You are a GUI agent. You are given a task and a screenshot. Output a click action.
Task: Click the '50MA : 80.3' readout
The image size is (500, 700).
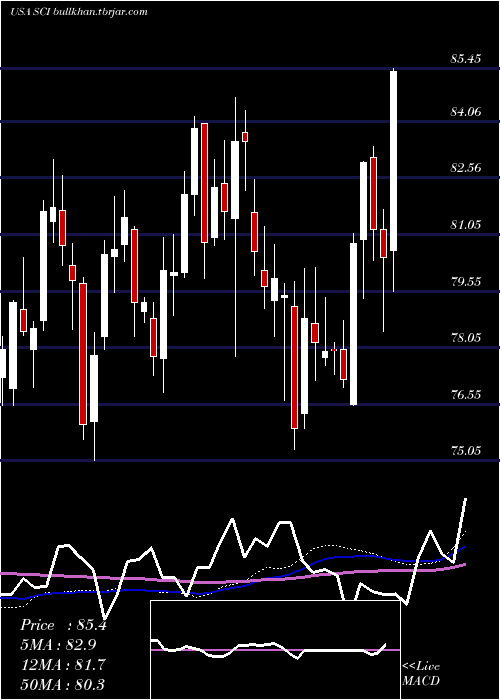[63, 684]
